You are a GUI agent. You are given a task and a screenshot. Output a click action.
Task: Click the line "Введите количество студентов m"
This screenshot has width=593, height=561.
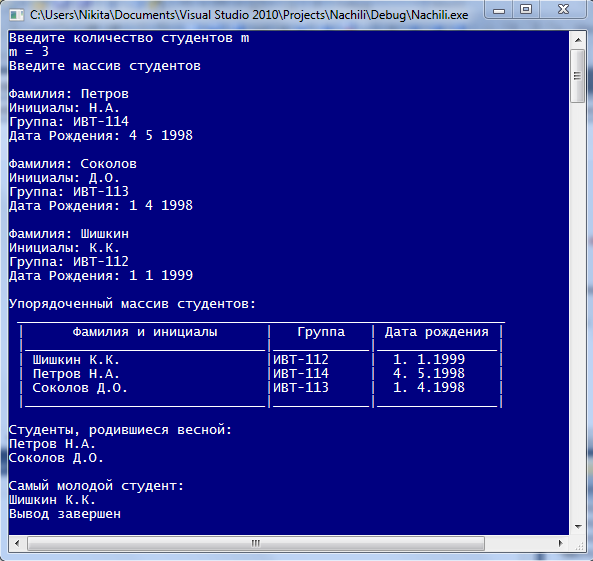129,38
